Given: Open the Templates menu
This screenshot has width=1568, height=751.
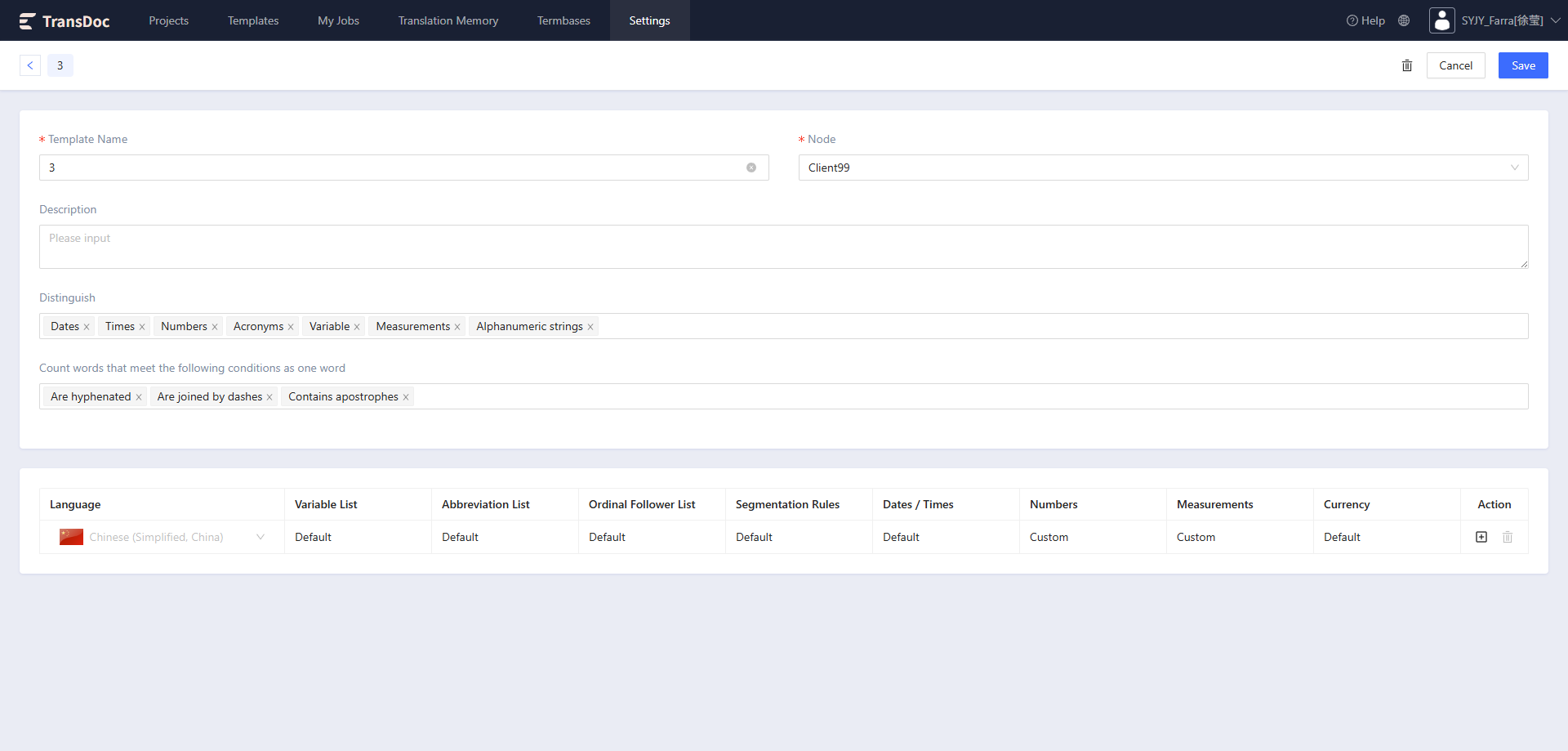Looking at the screenshot, I should [x=253, y=20].
